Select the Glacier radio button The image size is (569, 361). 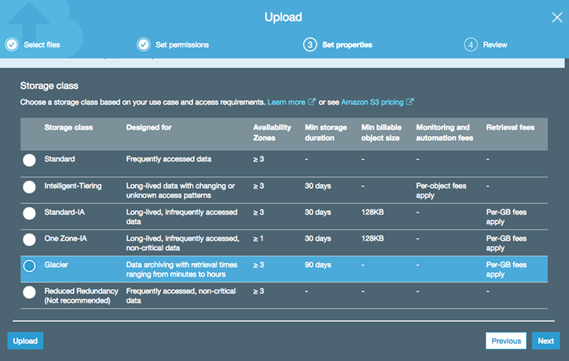point(29,266)
